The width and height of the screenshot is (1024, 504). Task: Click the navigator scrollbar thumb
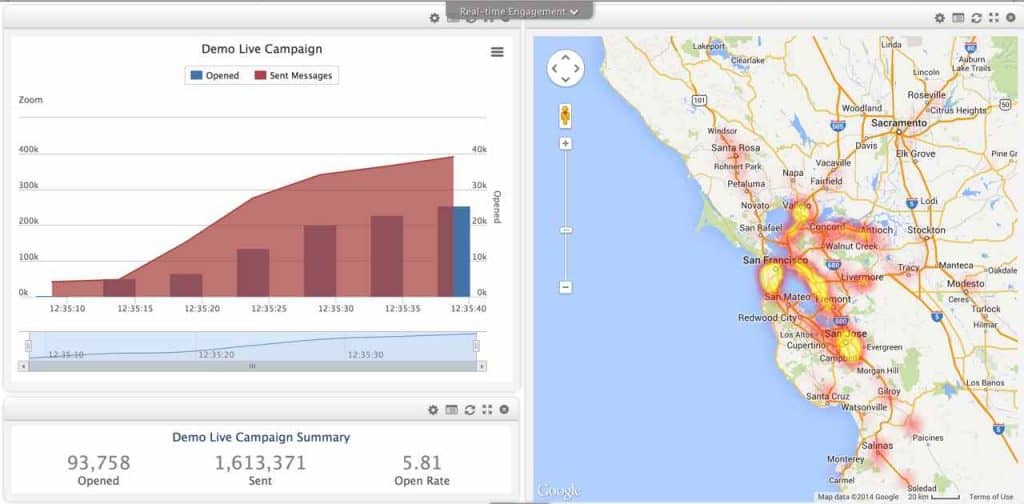tap(252, 366)
